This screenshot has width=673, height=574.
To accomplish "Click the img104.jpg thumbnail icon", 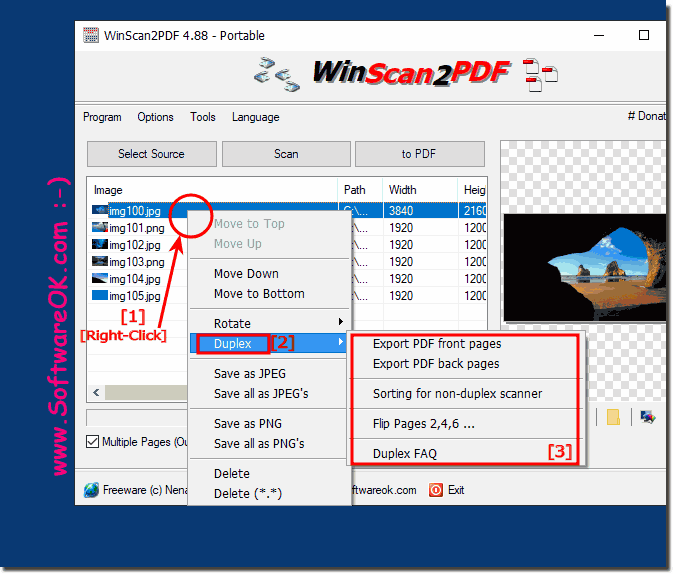I will click(100, 278).
